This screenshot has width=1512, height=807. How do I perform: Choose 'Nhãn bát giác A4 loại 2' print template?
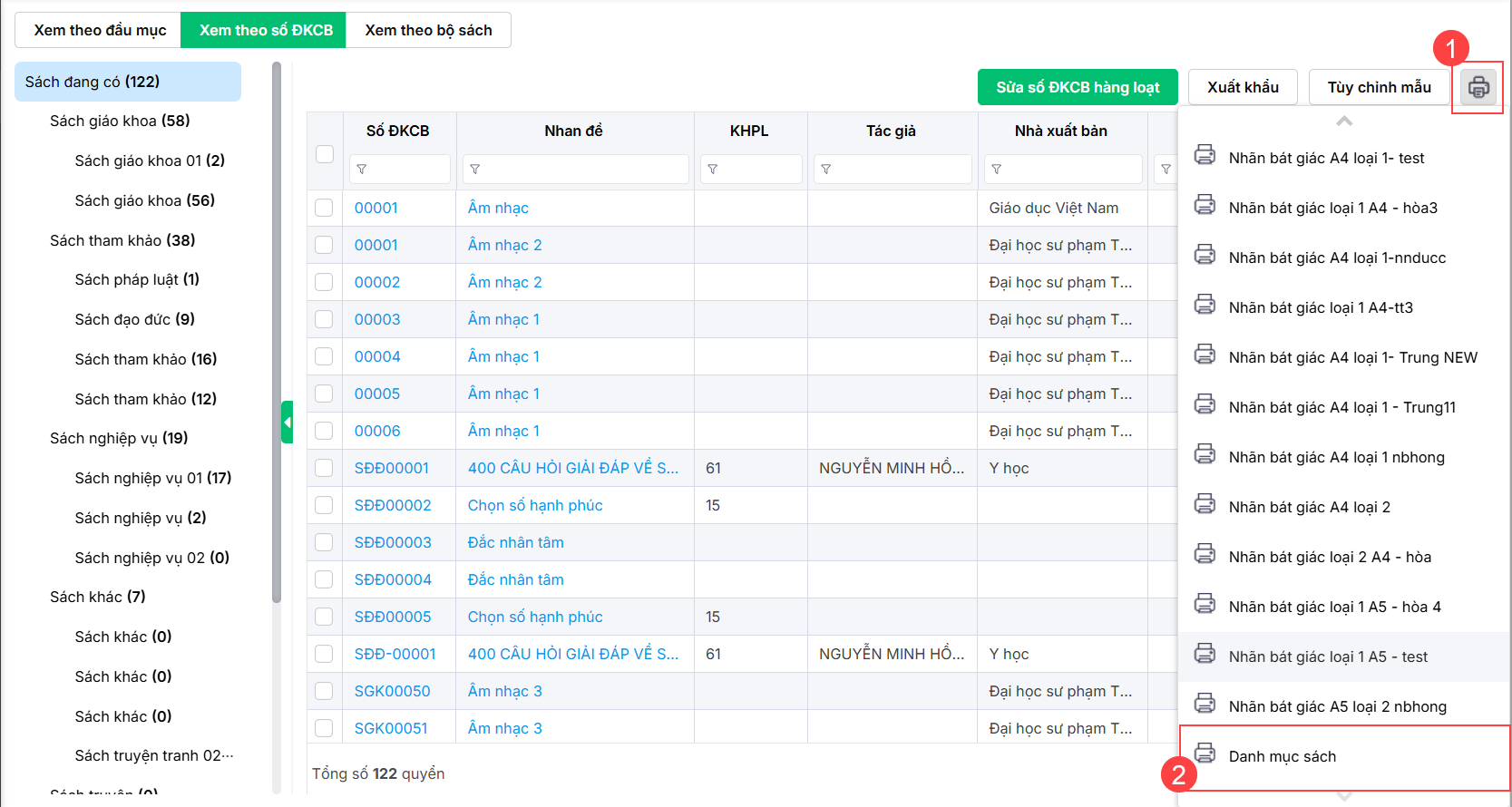pyautogui.click(x=1344, y=507)
